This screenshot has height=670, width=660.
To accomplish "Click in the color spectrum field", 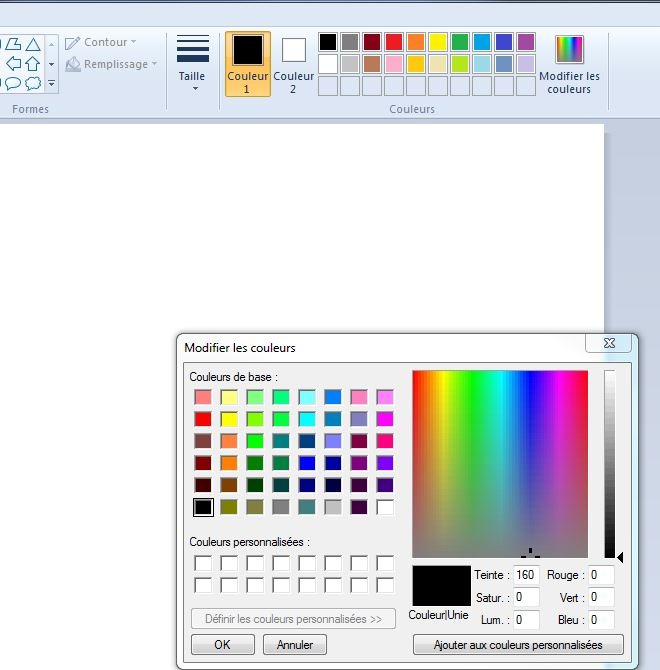I will tap(500, 464).
